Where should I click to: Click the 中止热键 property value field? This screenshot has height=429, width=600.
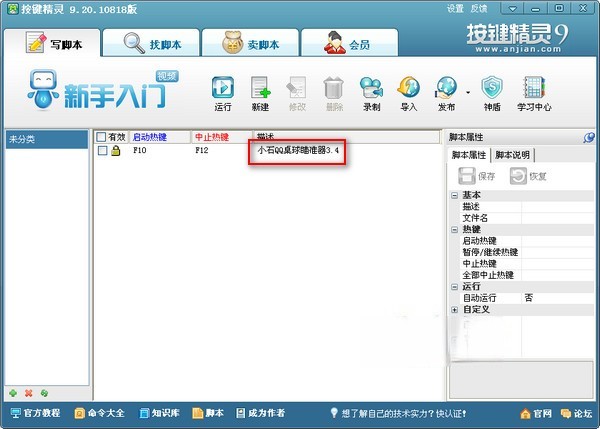coord(558,264)
